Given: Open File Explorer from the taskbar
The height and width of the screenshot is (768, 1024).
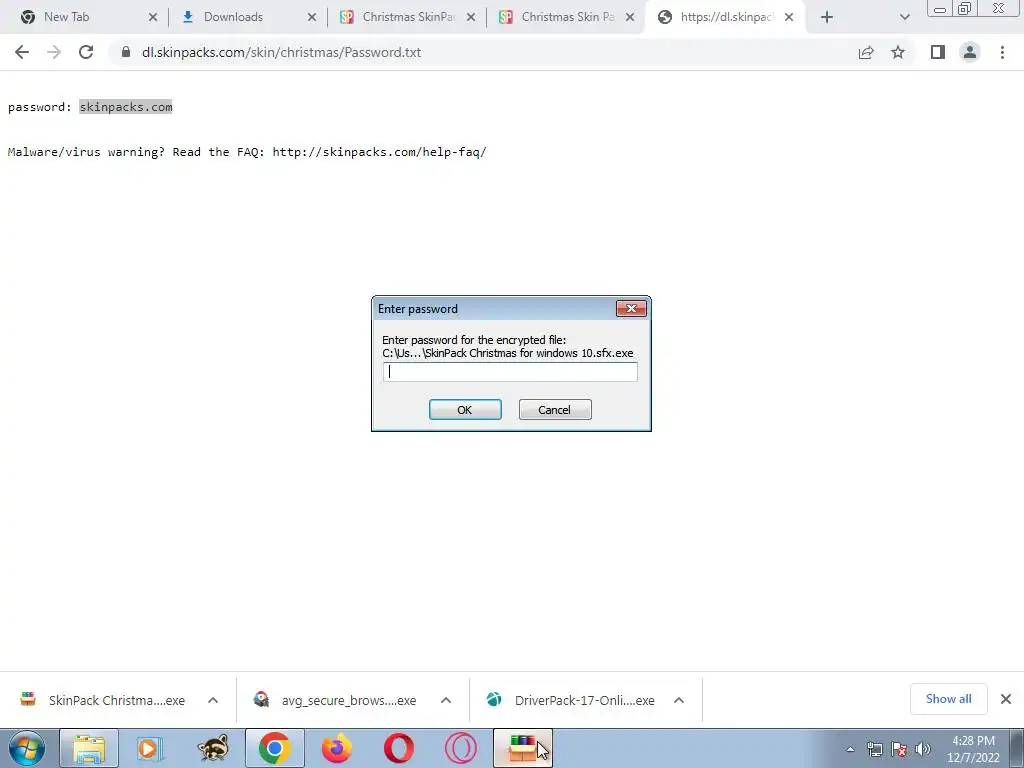Looking at the screenshot, I should (89, 748).
